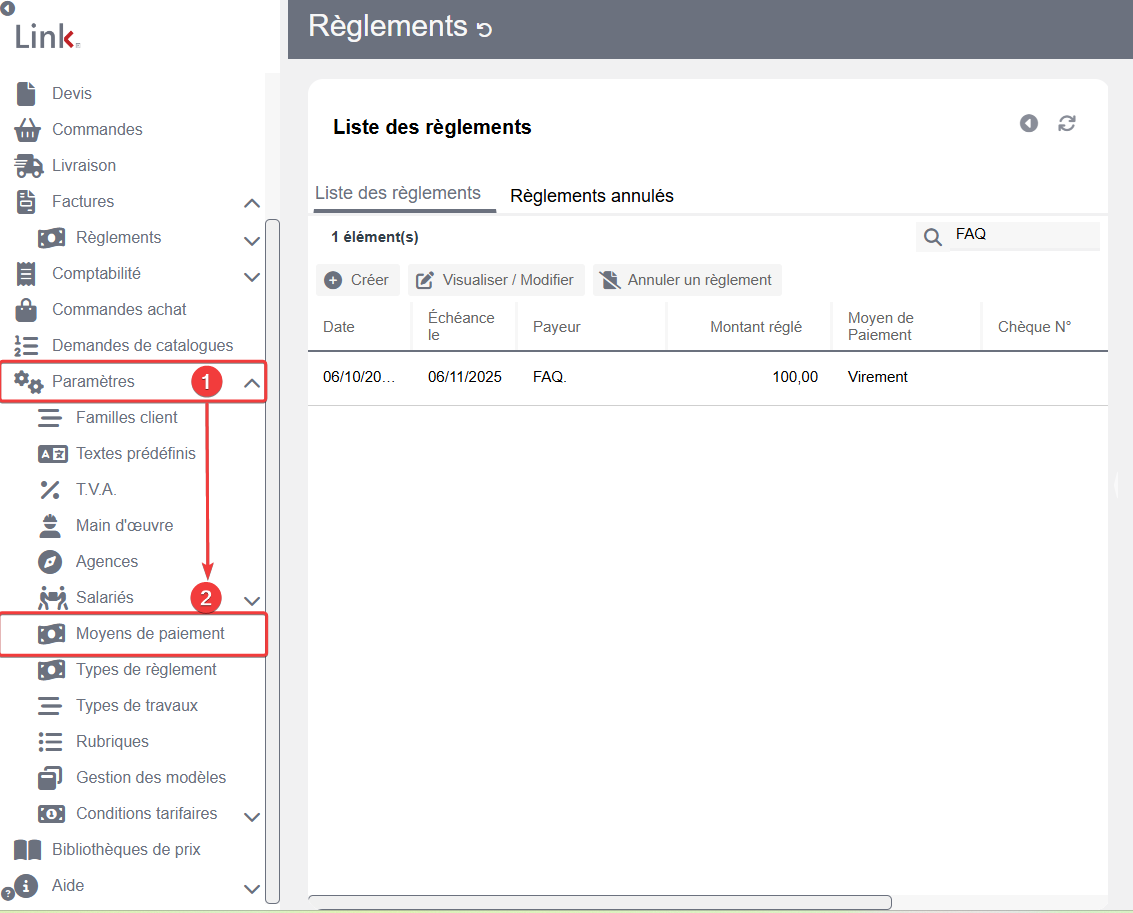Click the search magnifier icon

pos(933,237)
